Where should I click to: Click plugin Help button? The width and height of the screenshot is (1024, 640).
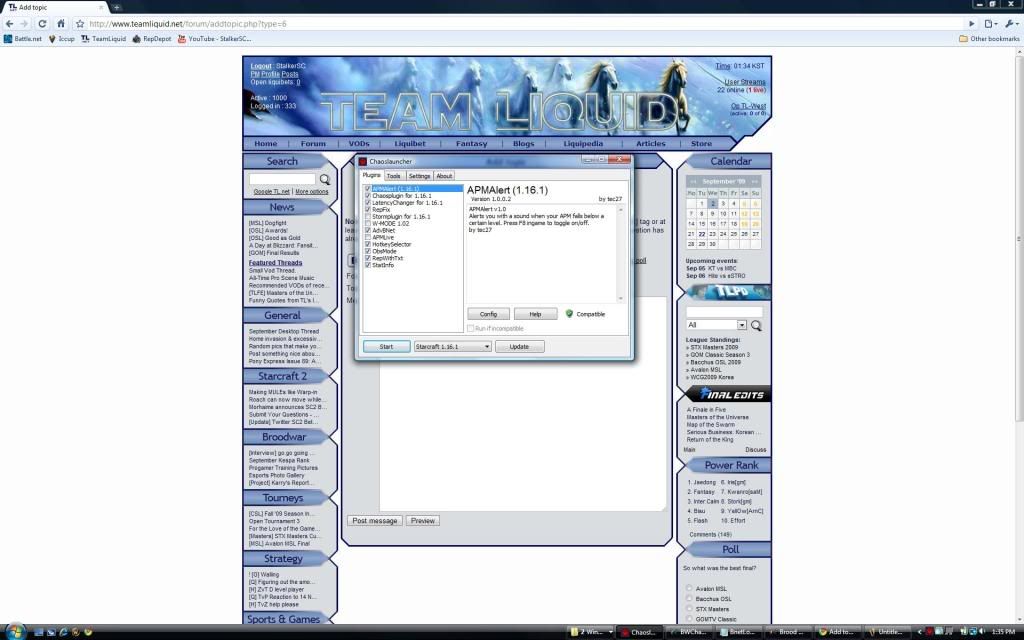coord(536,314)
